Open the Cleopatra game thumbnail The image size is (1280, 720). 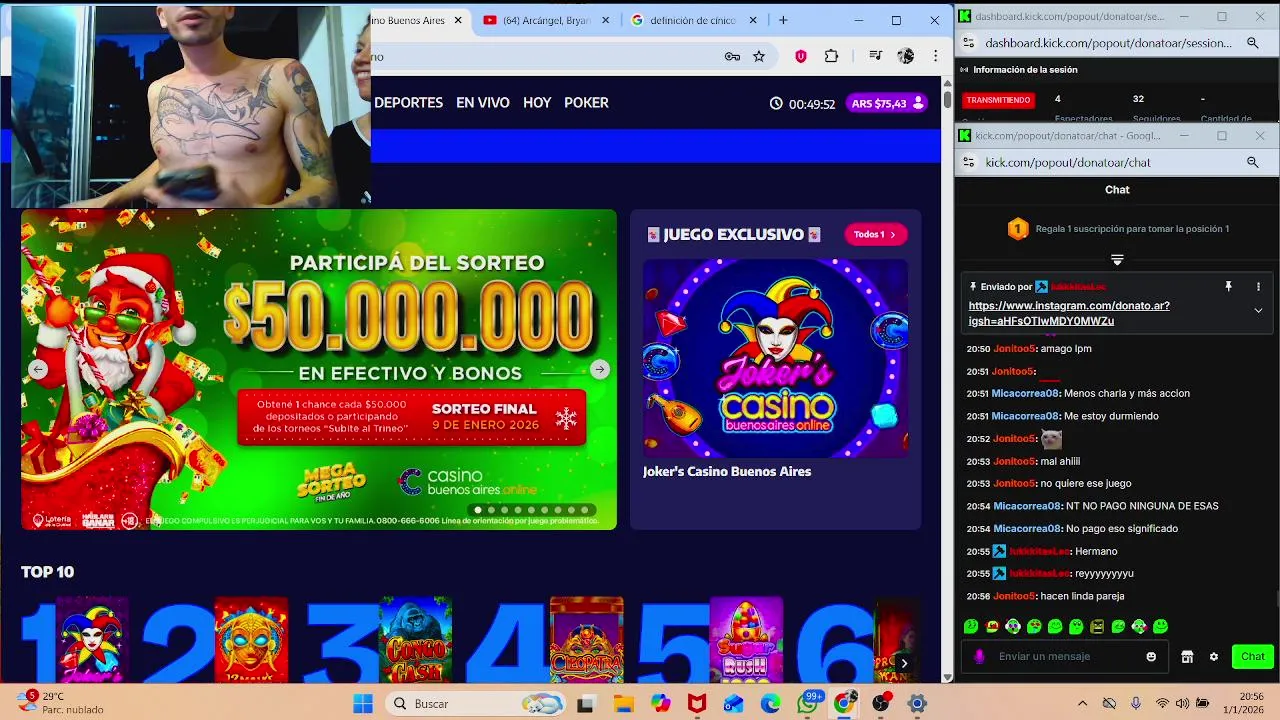tap(586, 640)
